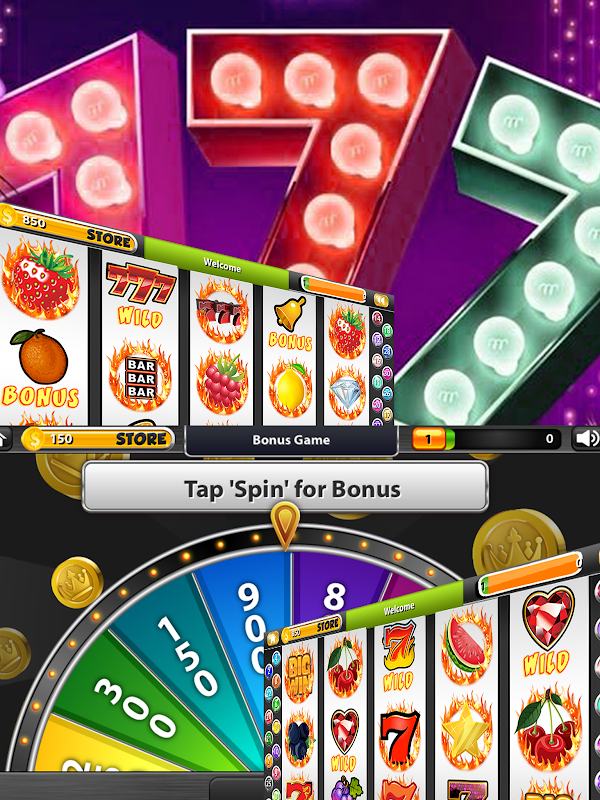The height and width of the screenshot is (800, 600).
Task: Click the level progress bar showing 0
Action: coord(504,439)
